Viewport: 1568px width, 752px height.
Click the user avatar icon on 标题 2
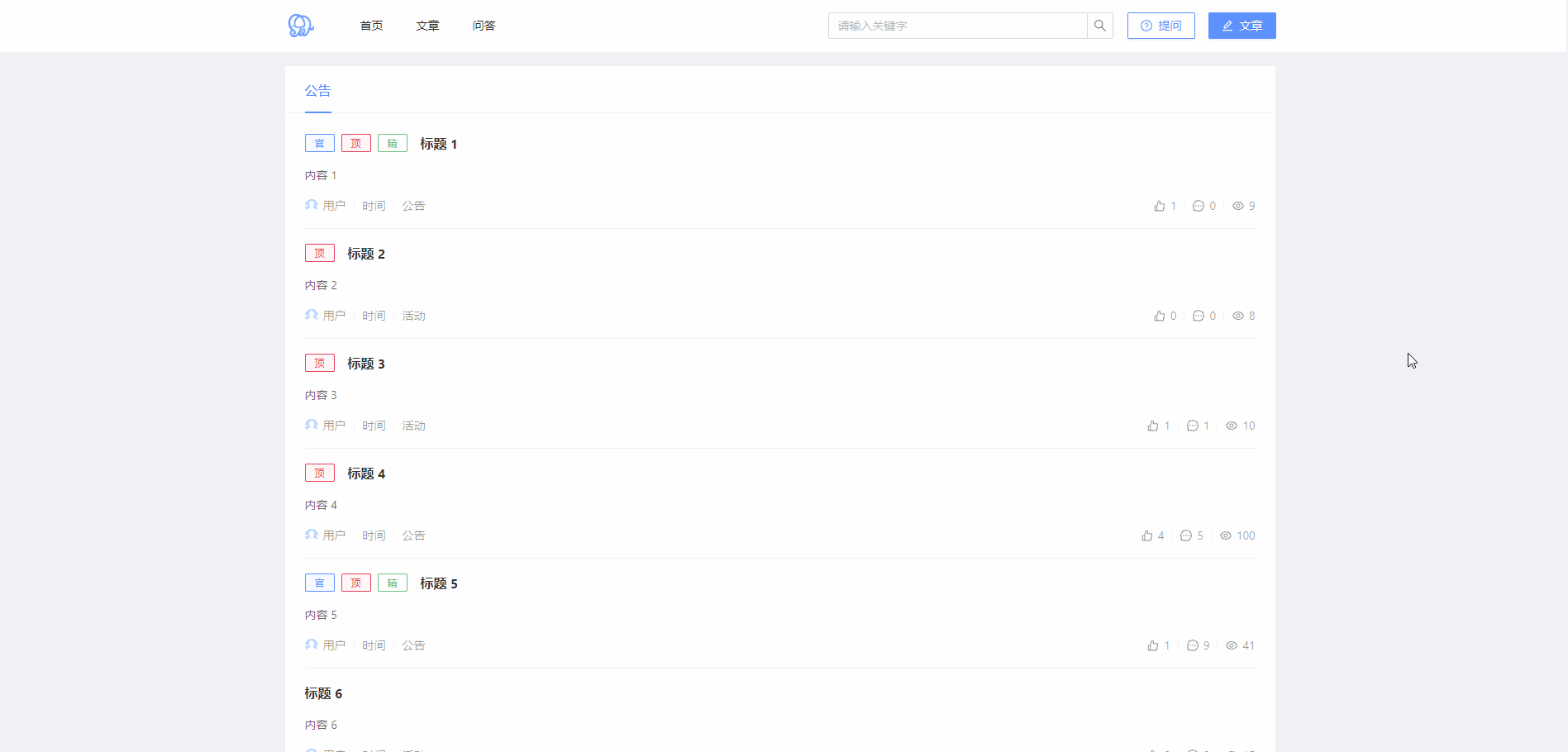(312, 315)
